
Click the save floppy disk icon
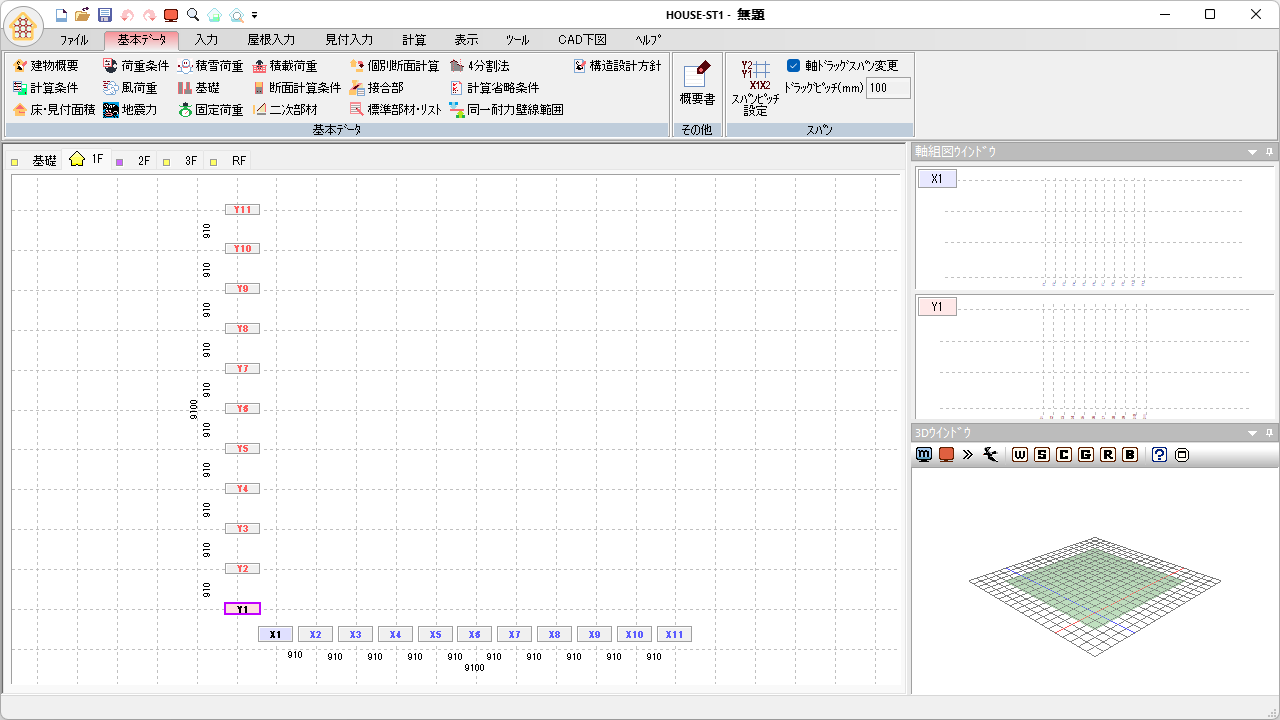pyautogui.click(x=104, y=15)
